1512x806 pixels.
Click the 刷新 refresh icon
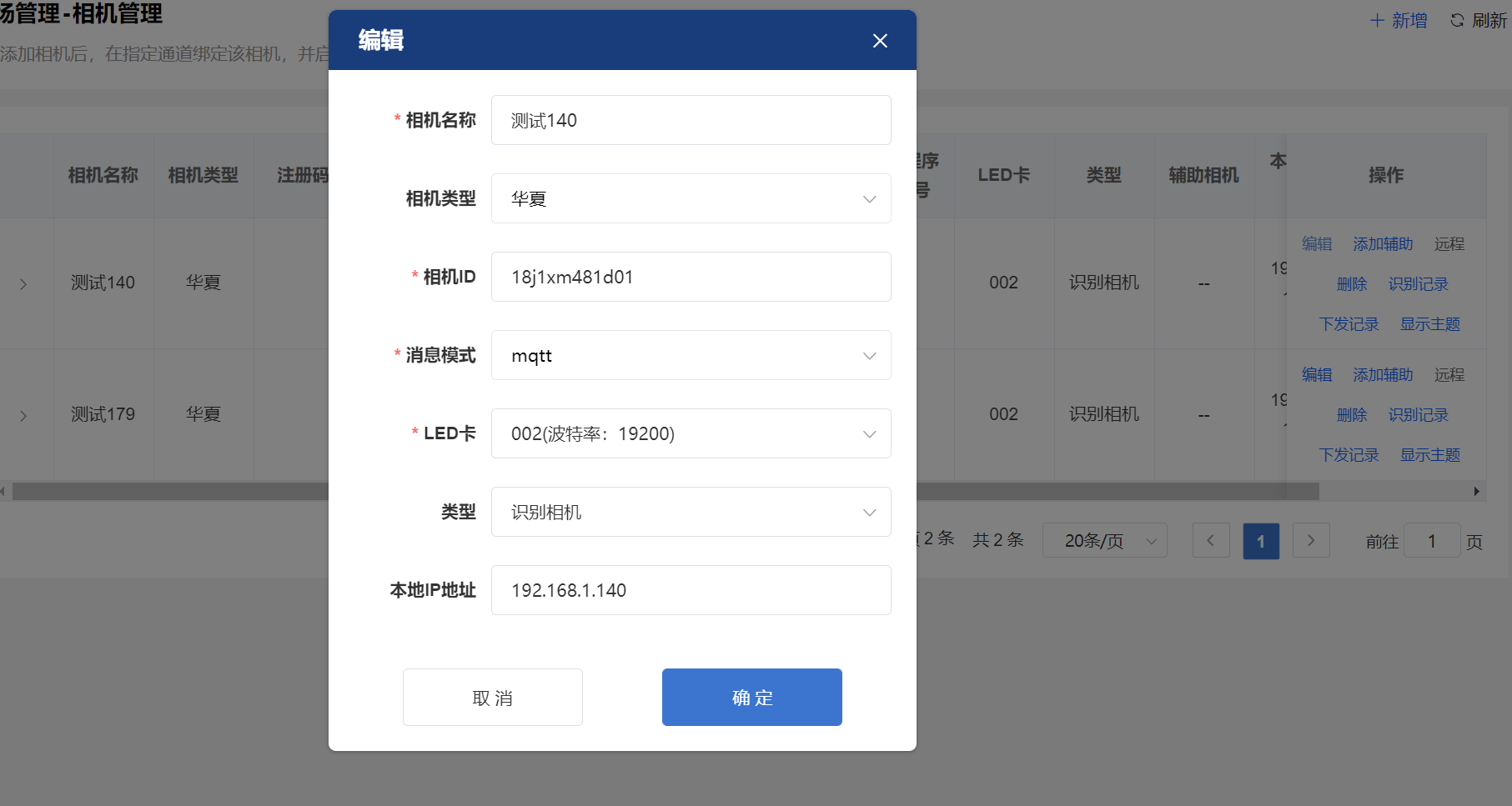[x=1457, y=21]
